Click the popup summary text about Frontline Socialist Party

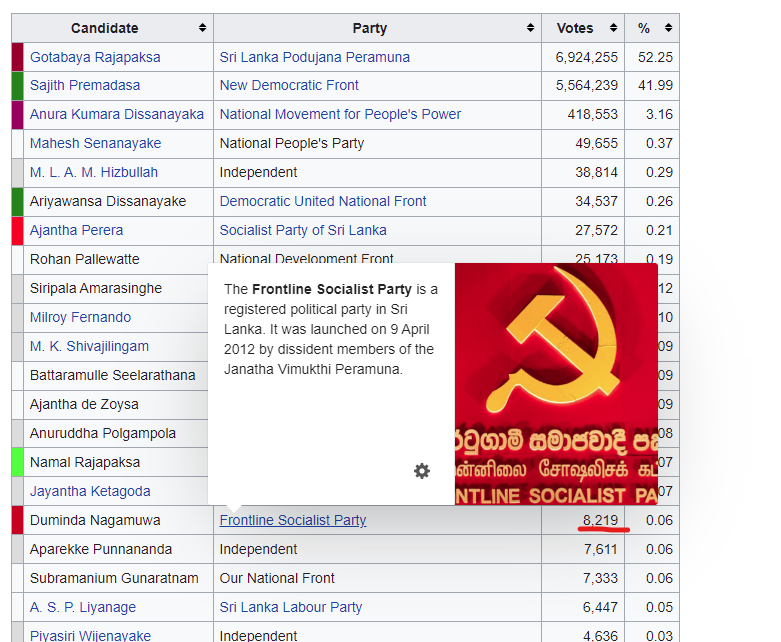(x=331, y=329)
